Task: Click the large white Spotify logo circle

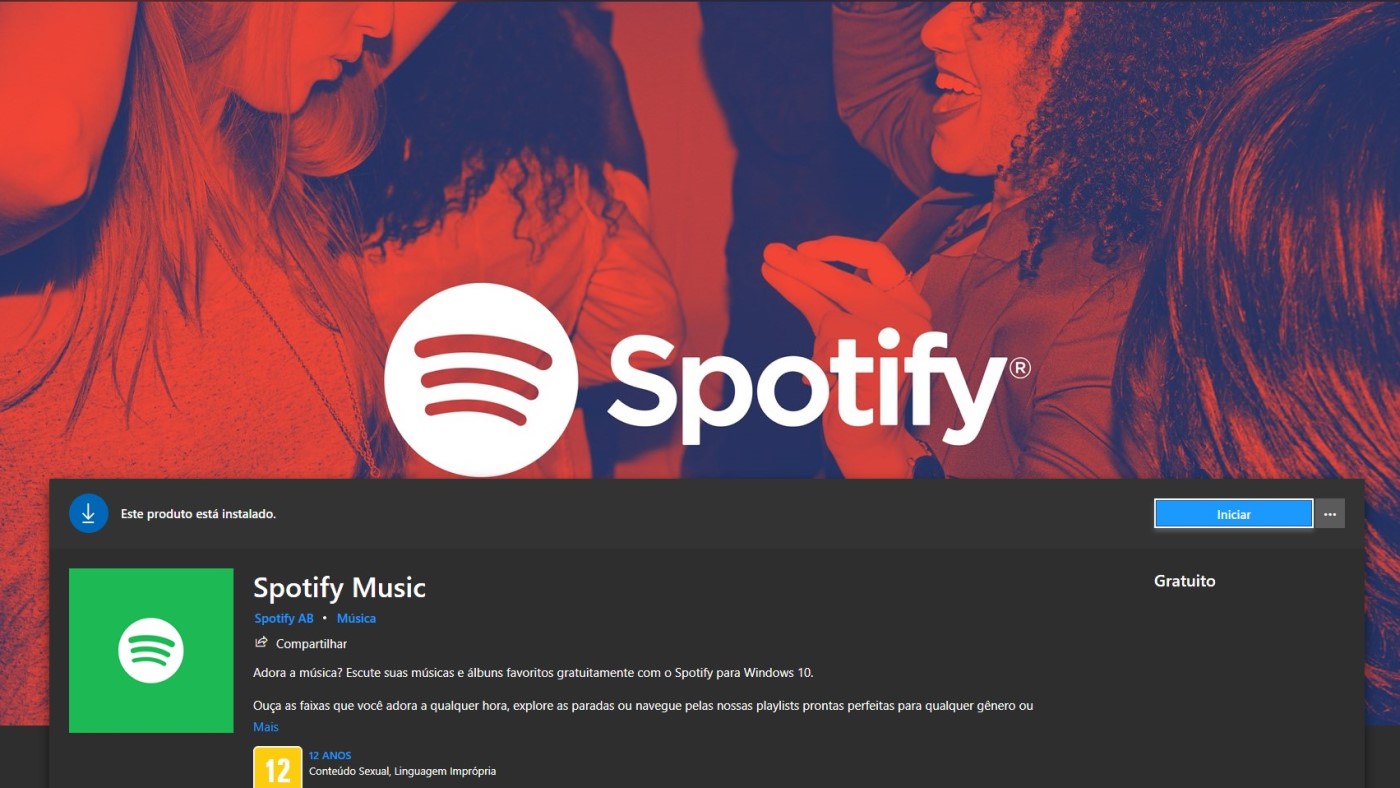Action: pos(481,380)
